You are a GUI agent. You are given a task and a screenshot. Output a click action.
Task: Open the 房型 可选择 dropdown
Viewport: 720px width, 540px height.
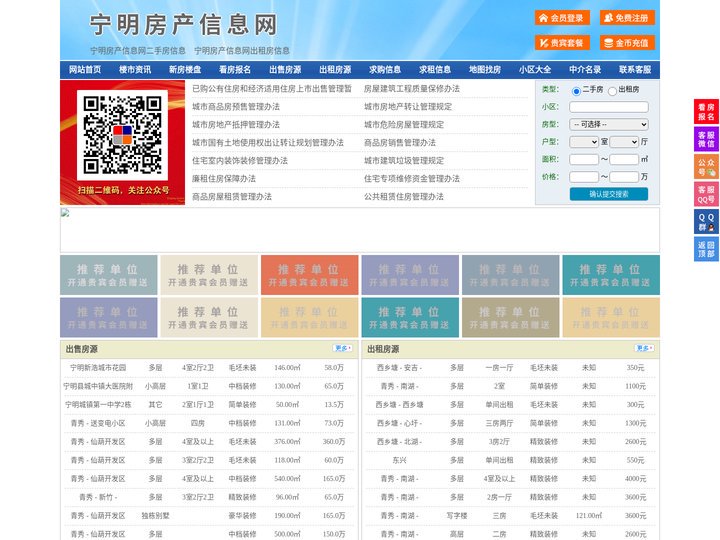[609, 124]
